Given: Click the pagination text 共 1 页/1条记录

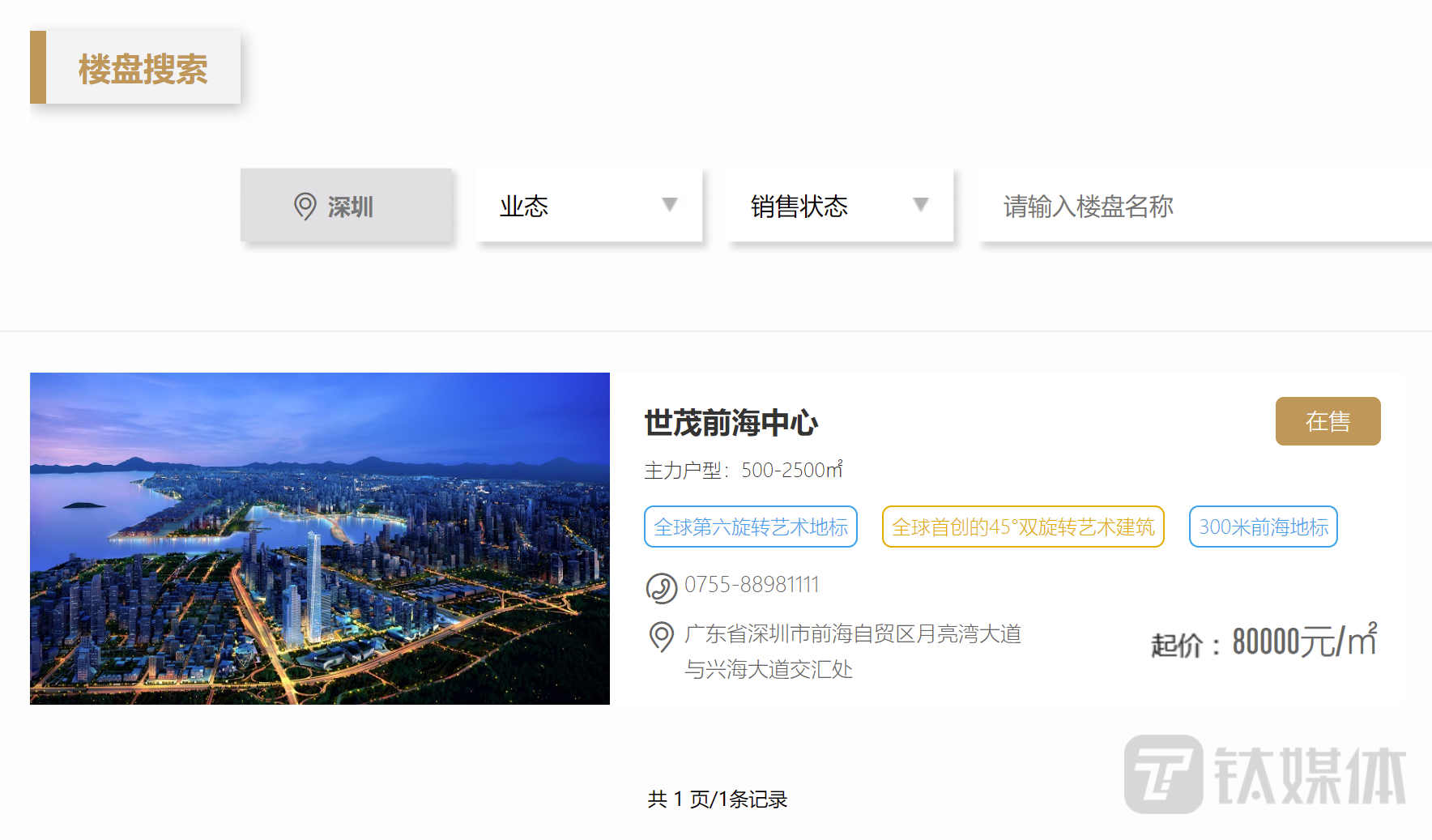Looking at the screenshot, I should 718,799.
